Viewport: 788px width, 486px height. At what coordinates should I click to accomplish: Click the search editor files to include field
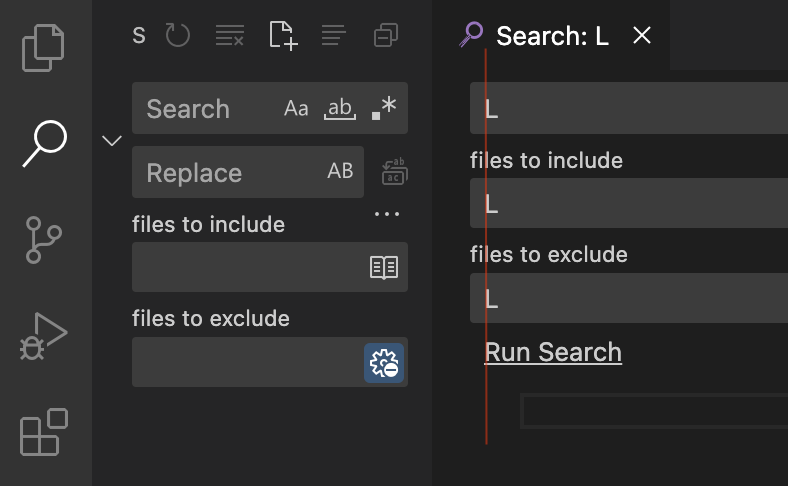[629, 203]
